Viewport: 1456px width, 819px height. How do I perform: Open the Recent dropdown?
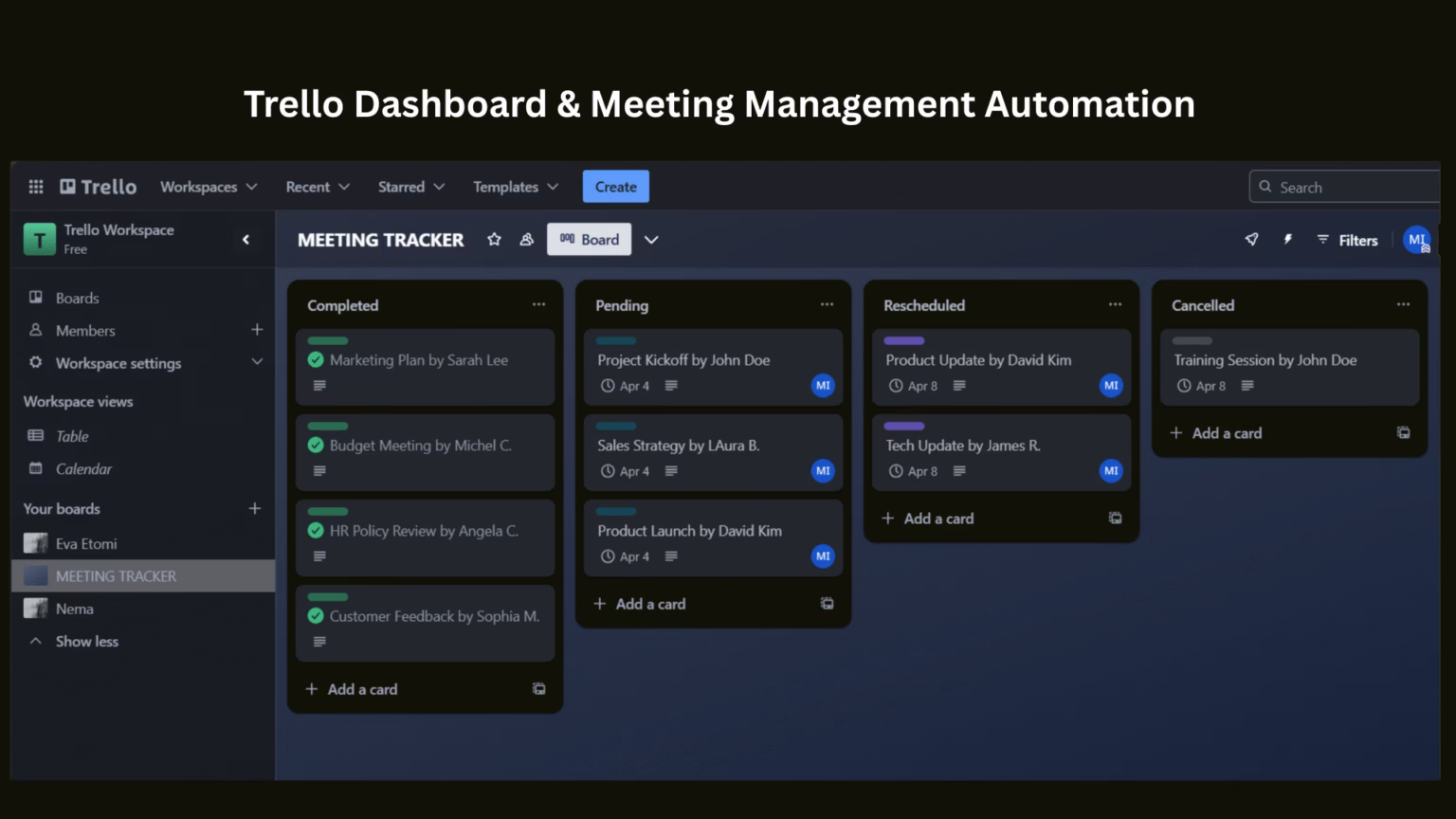pyautogui.click(x=318, y=187)
